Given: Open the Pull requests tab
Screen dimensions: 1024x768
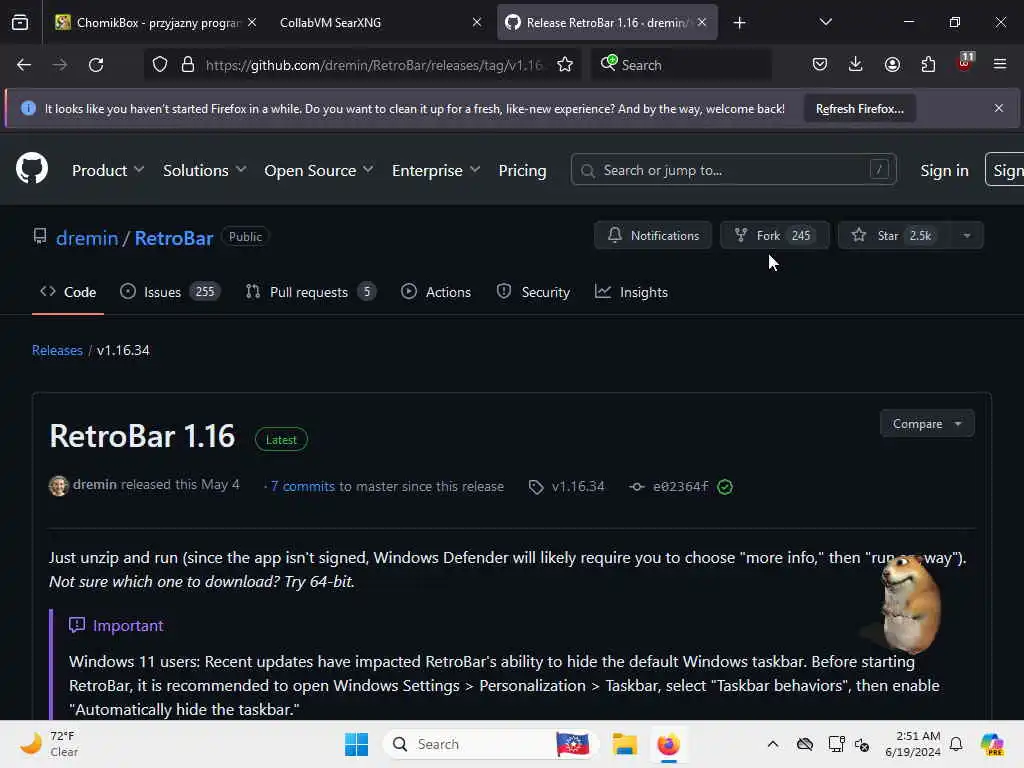Looking at the screenshot, I should tap(311, 292).
